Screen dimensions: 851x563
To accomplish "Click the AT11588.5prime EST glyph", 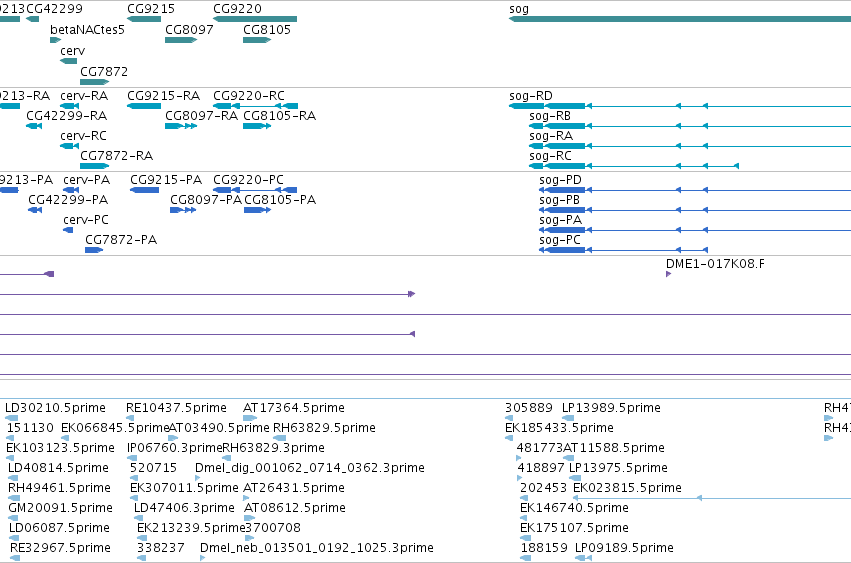I will coord(569,458).
